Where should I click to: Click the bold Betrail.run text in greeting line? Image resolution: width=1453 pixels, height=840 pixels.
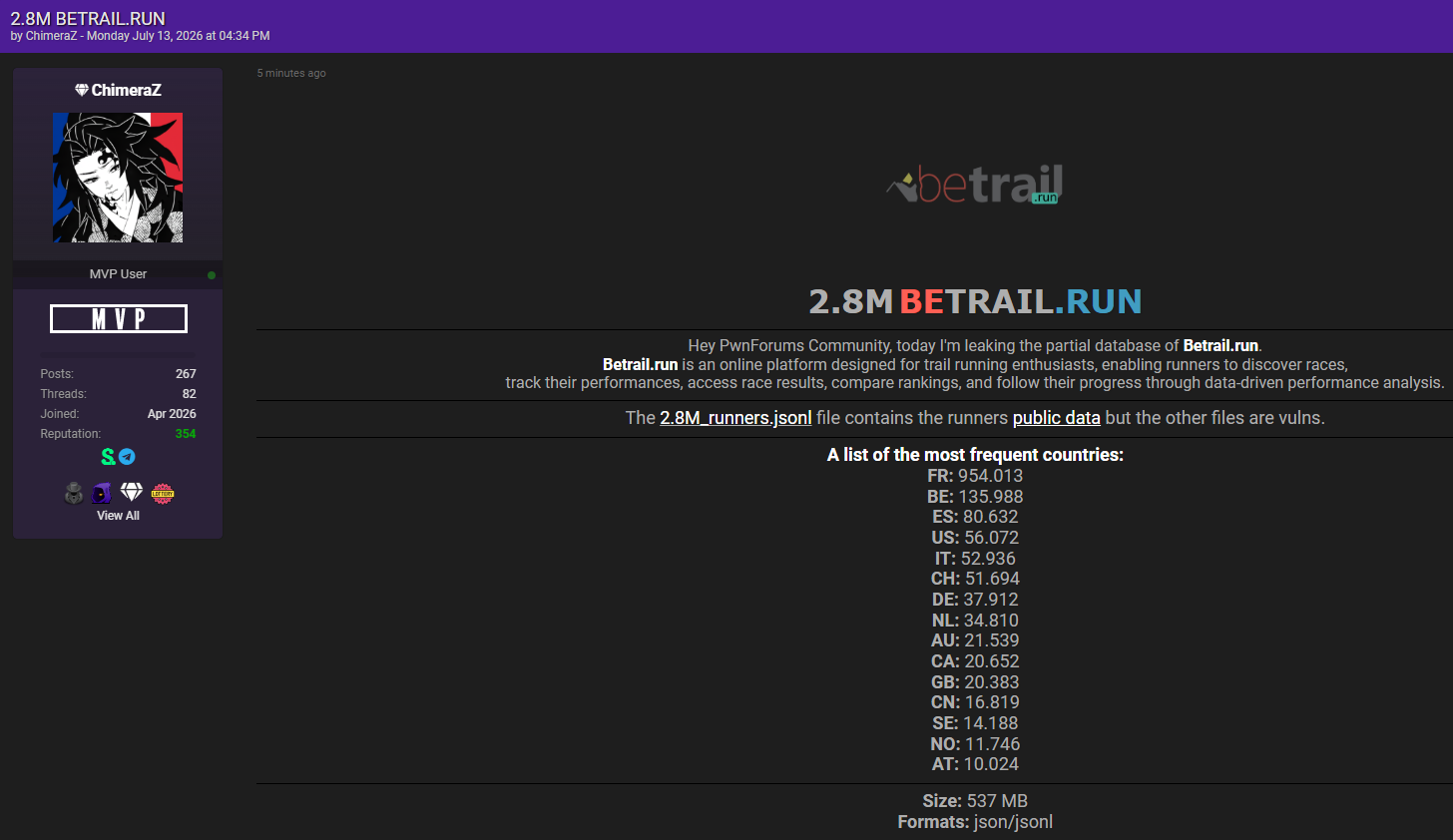coord(1220,345)
